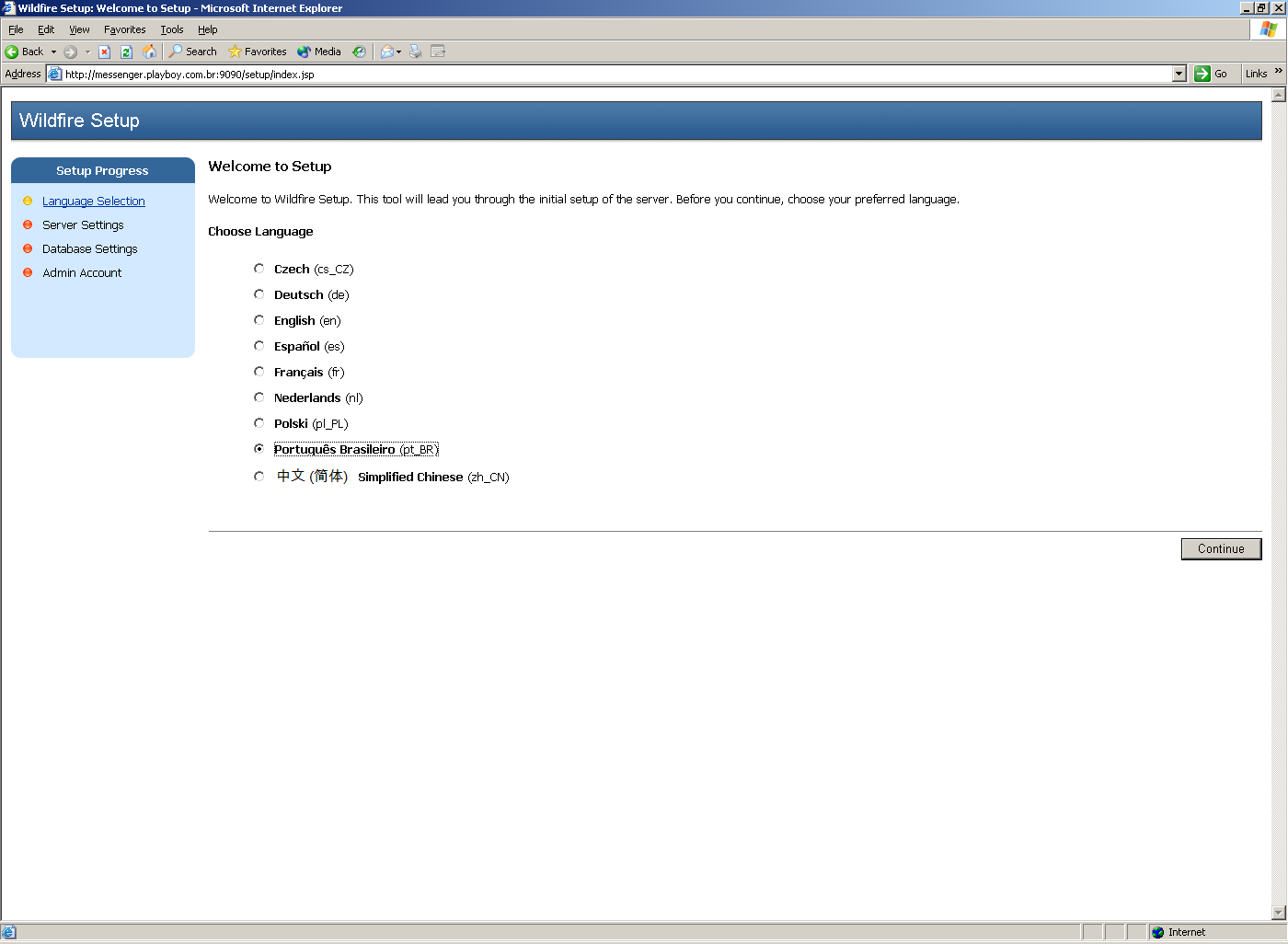Open the Favorites toolbar star button
The height and width of the screenshot is (944, 1288).
click(258, 52)
